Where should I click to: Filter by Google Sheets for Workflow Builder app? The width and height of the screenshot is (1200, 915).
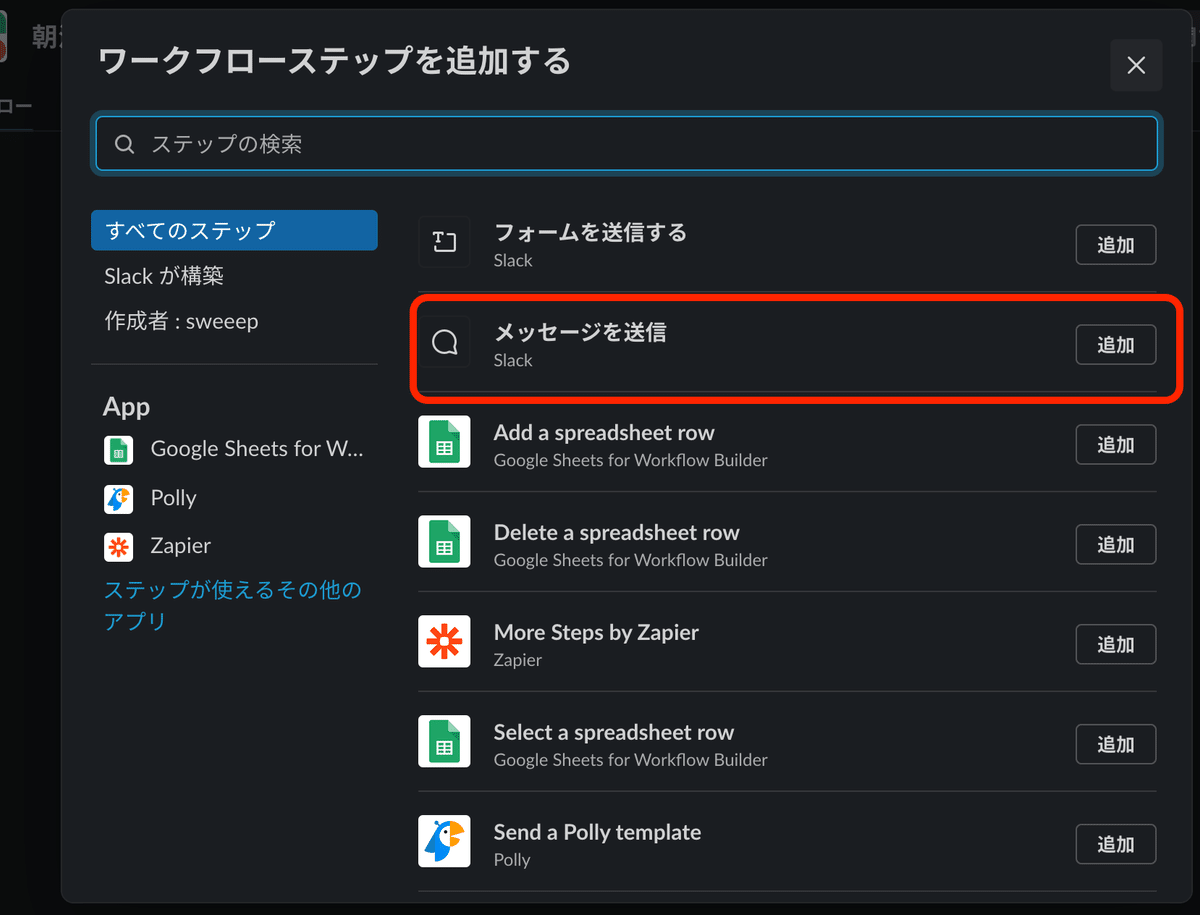pos(234,450)
